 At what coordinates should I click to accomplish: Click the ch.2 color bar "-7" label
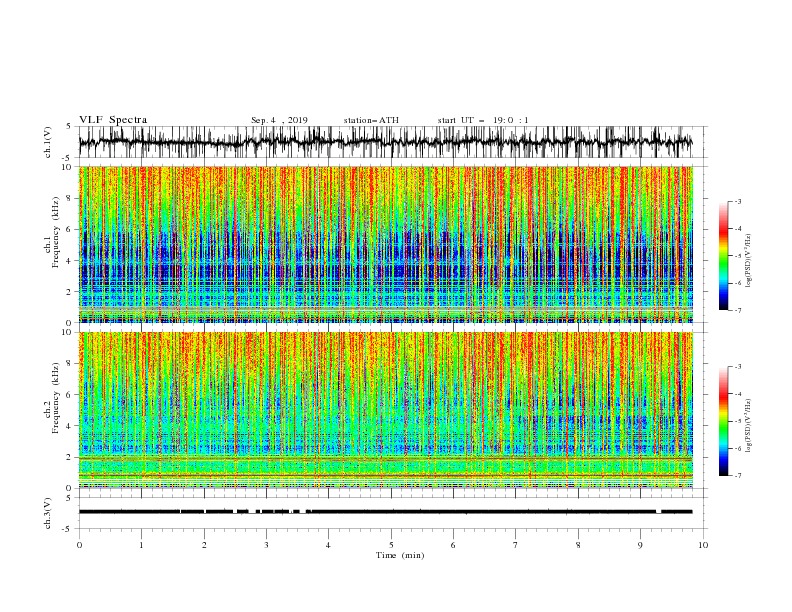(x=738, y=476)
